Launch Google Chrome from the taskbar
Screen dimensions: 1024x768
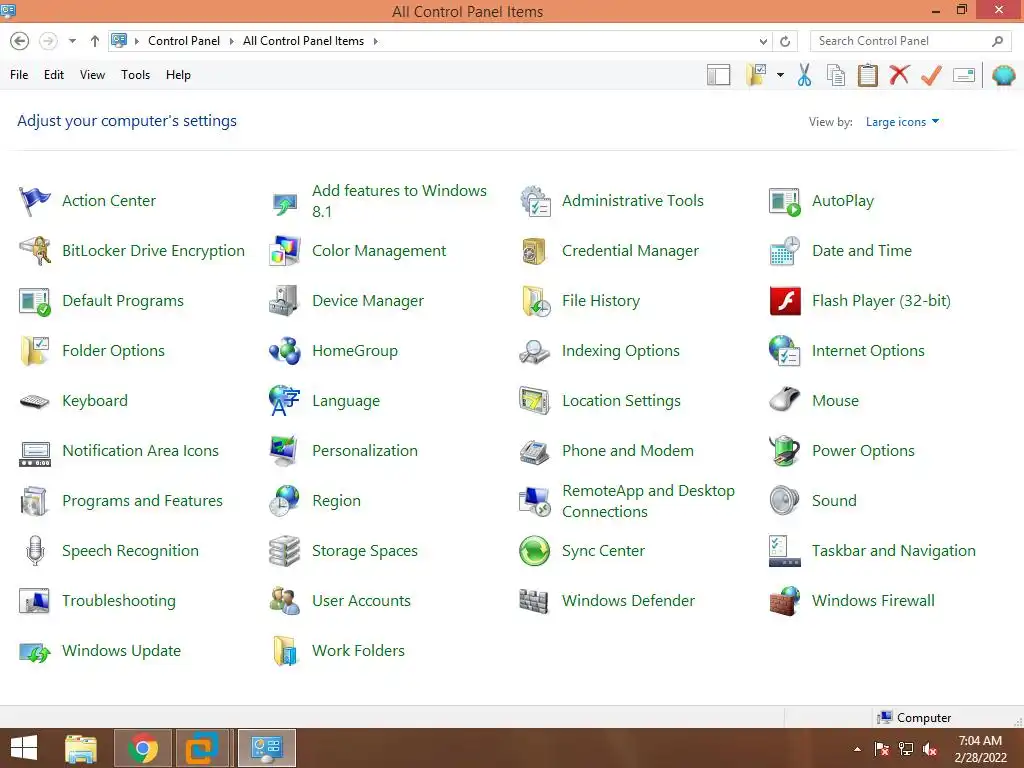[x=142, y=748]
